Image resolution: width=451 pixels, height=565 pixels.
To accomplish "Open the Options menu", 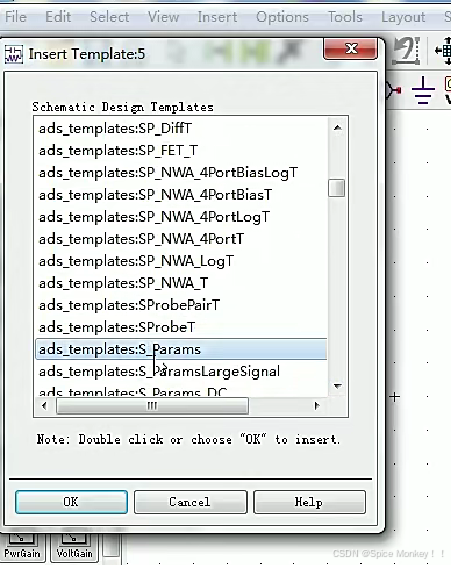I will pyautogui.click(x=282, y=17).
